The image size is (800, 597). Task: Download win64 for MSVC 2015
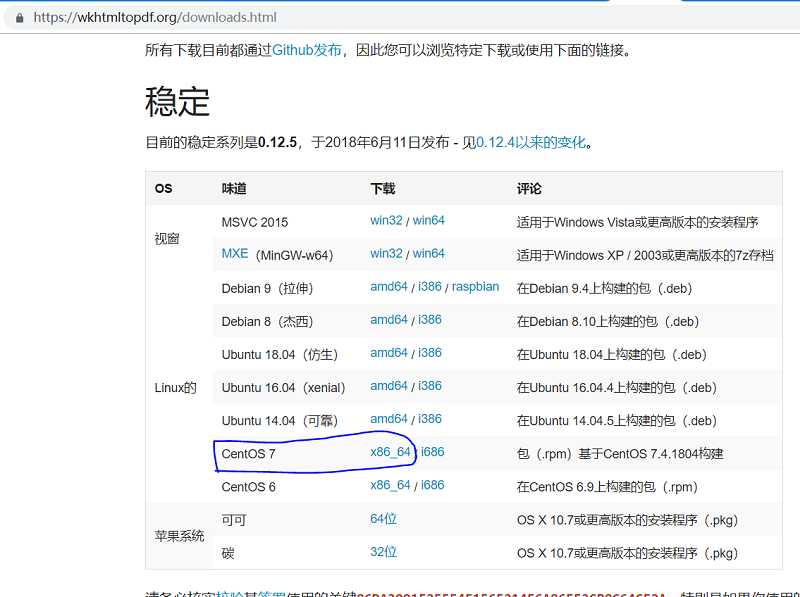(x=429, y=220)
